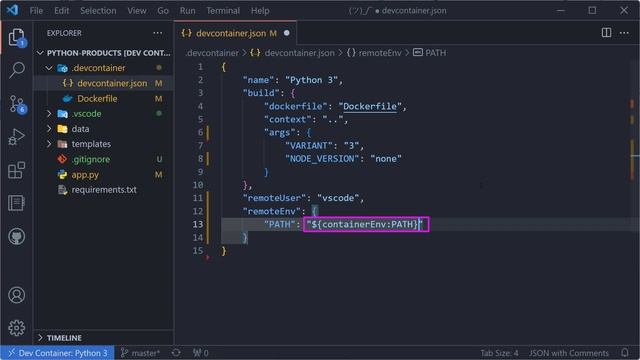The width and height of the screenshot is (640, 360).
Task: Click the ${containerEnv:PATH} value text
Action: click(x=364, y=224)
